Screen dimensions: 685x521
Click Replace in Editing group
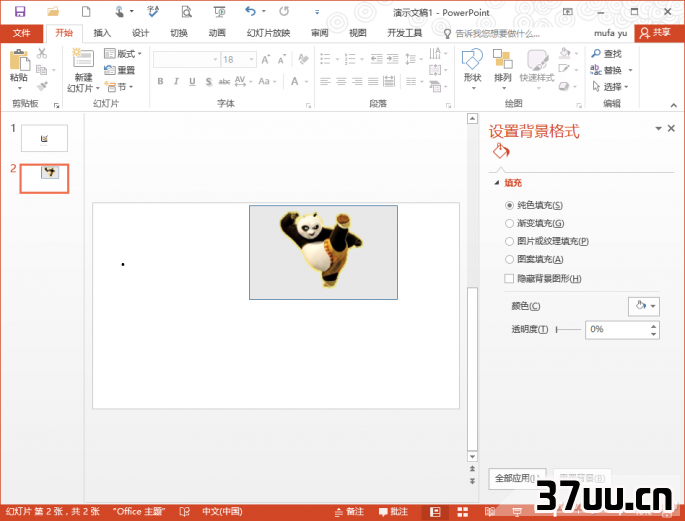pyautogui.click(x=611, y=70)
